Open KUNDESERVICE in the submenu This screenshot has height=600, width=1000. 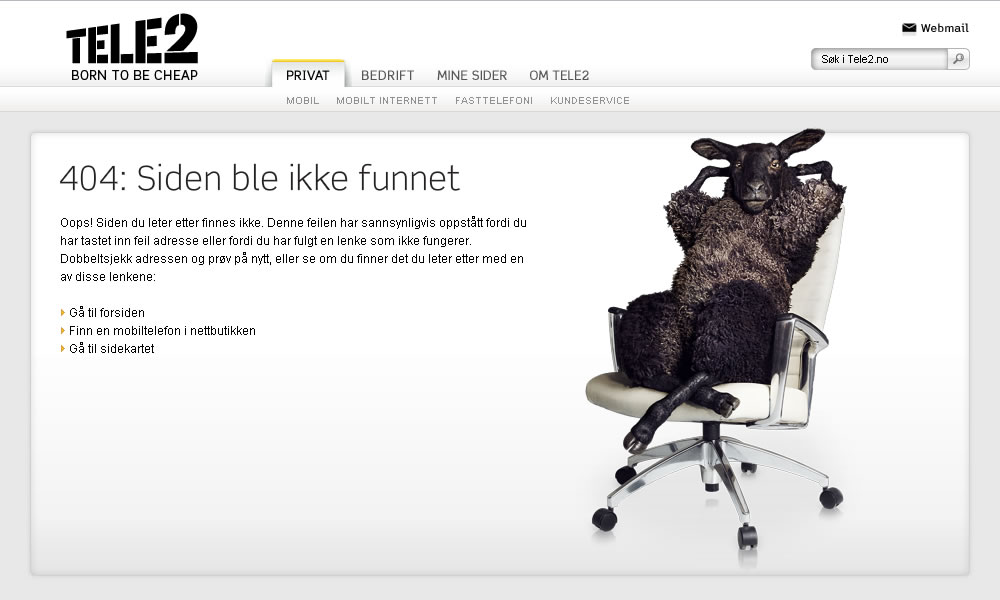point(590,101)
